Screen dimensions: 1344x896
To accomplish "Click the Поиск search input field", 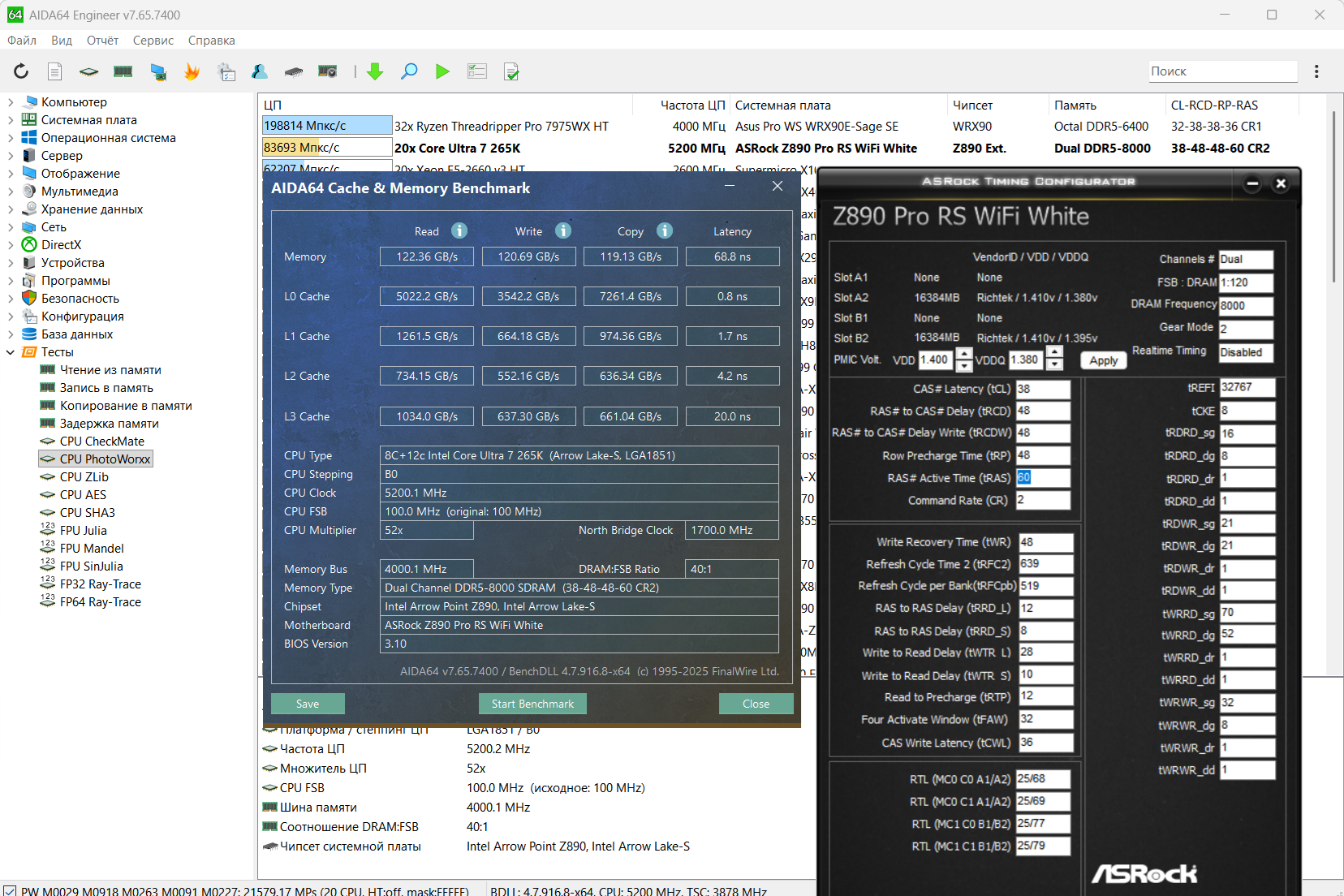I will click(1222, 71).
